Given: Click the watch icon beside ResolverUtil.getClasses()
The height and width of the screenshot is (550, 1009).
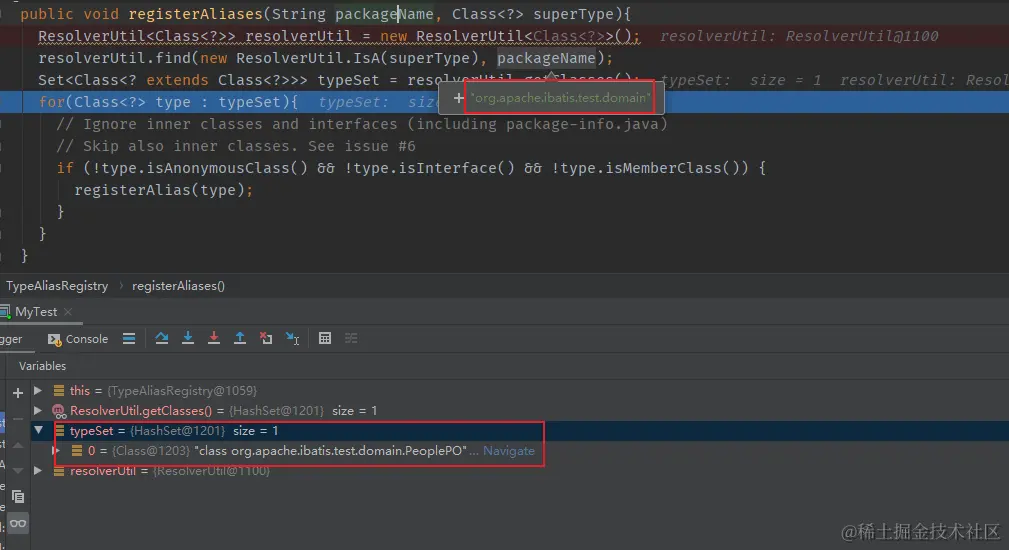Looking at the screenshot, I should pyautogui.click(x=59, y=411).
